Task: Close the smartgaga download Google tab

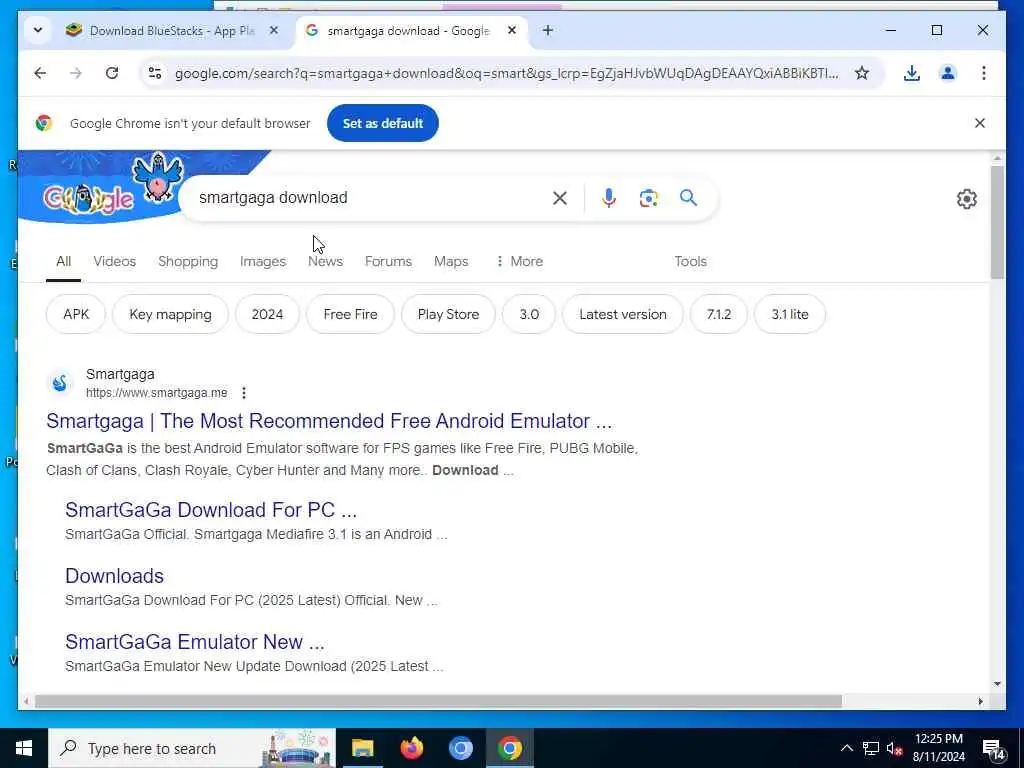Action: coord(512,31)
